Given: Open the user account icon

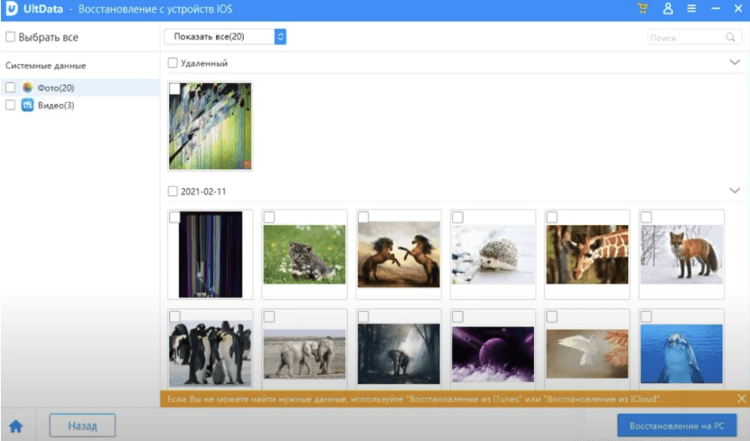Looking at the screenshot, I should coord(668,9).
